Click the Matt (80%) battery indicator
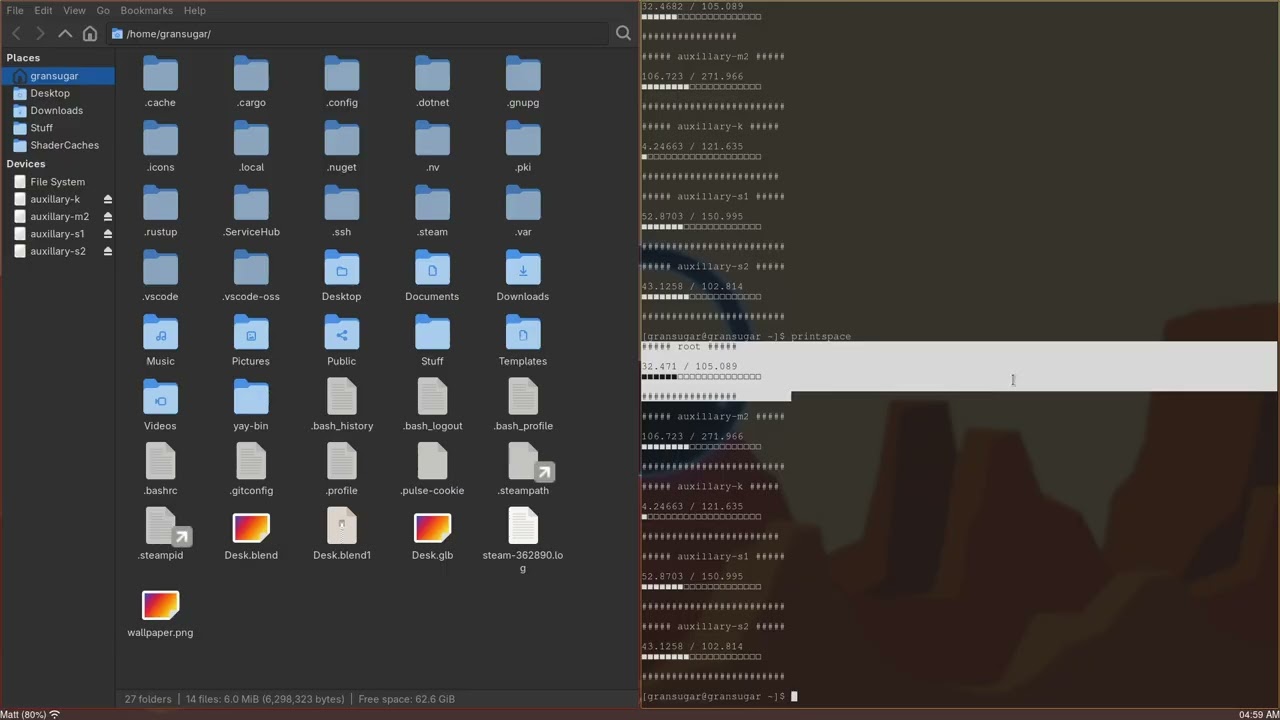1280x720 pixels. click(23, 714)
